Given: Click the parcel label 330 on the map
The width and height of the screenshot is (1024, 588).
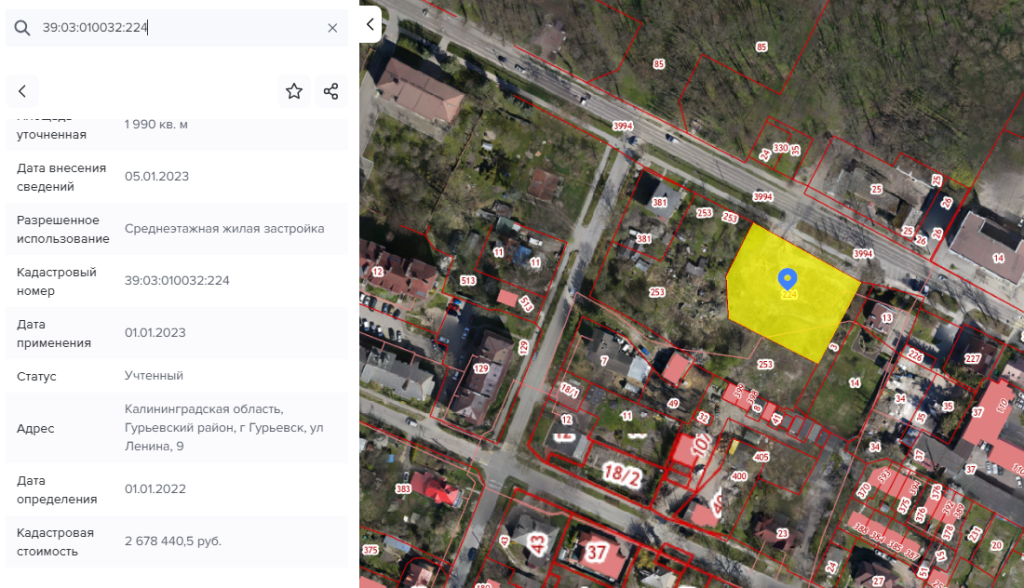Looking at the screenshot, I should pyautogui.click(x=781, y=148).
